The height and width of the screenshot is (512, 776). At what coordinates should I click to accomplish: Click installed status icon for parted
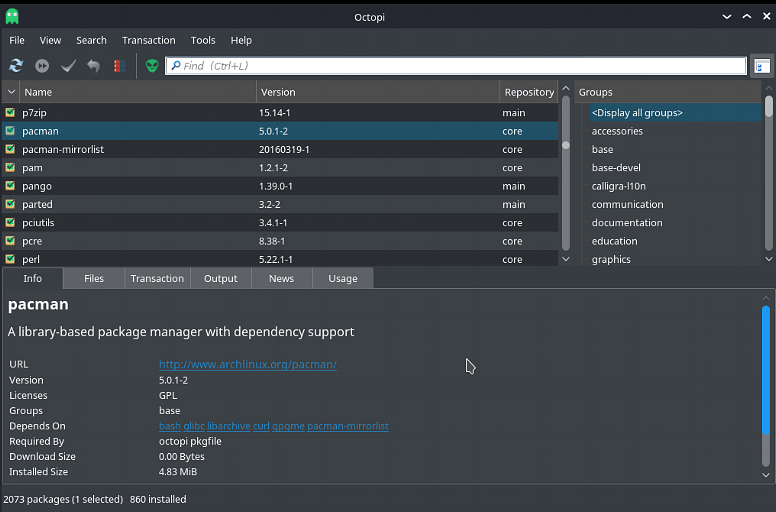pos(10,204)
